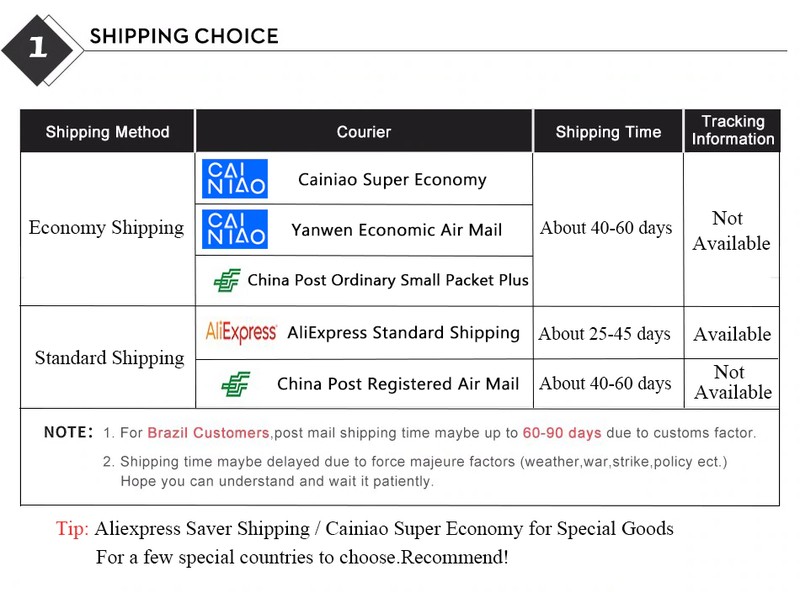Screen dimensions: 800x598
Task: Select the Standard Shipping row label
Action: tap(109, 358)
